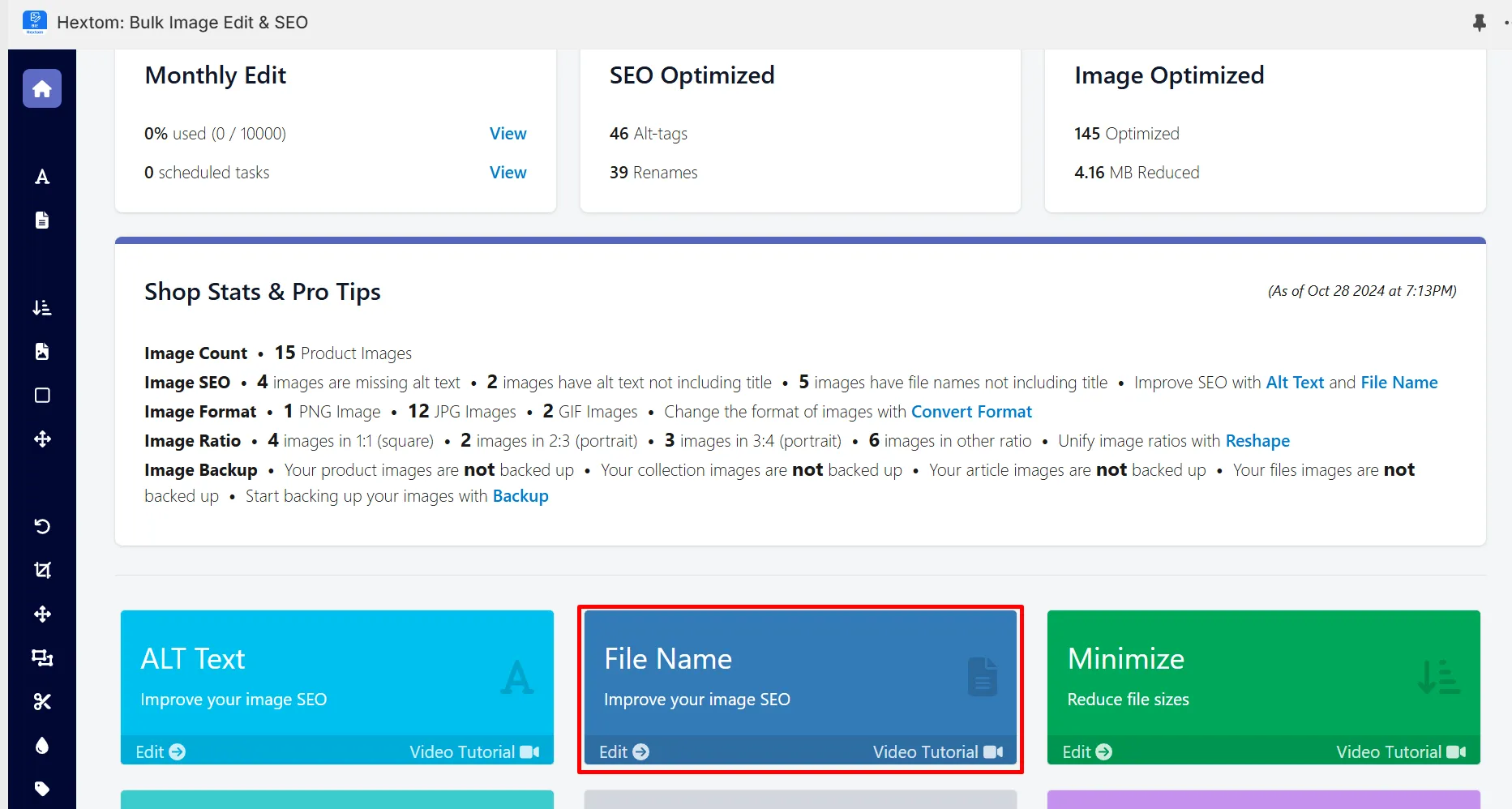Click the Image Optimized heading
Screen dimensions: 1512x809
1169,75
